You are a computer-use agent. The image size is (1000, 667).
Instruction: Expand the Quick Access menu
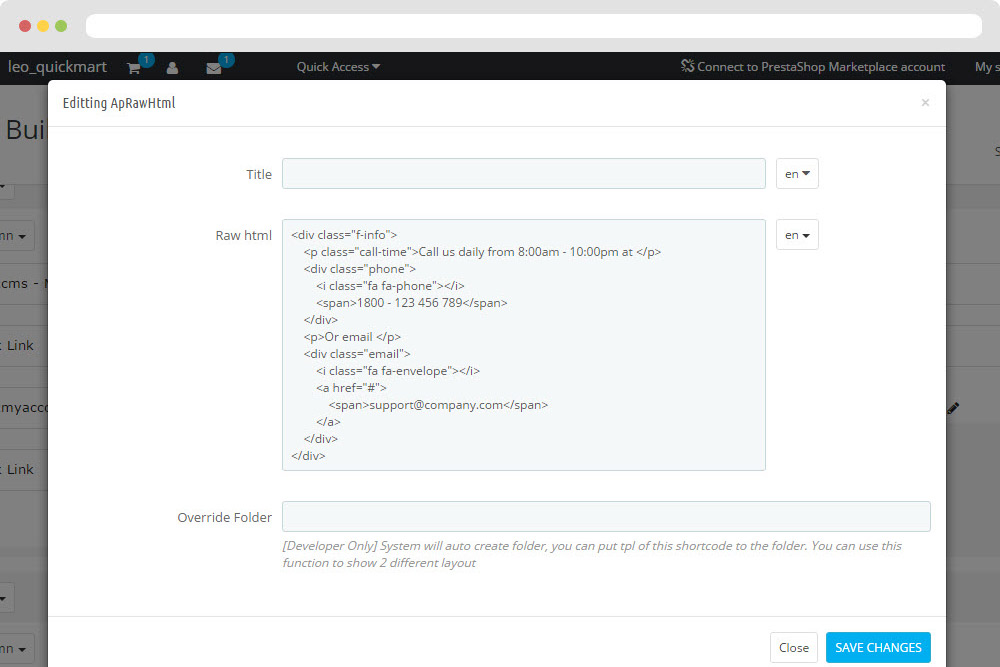(338, 67)
